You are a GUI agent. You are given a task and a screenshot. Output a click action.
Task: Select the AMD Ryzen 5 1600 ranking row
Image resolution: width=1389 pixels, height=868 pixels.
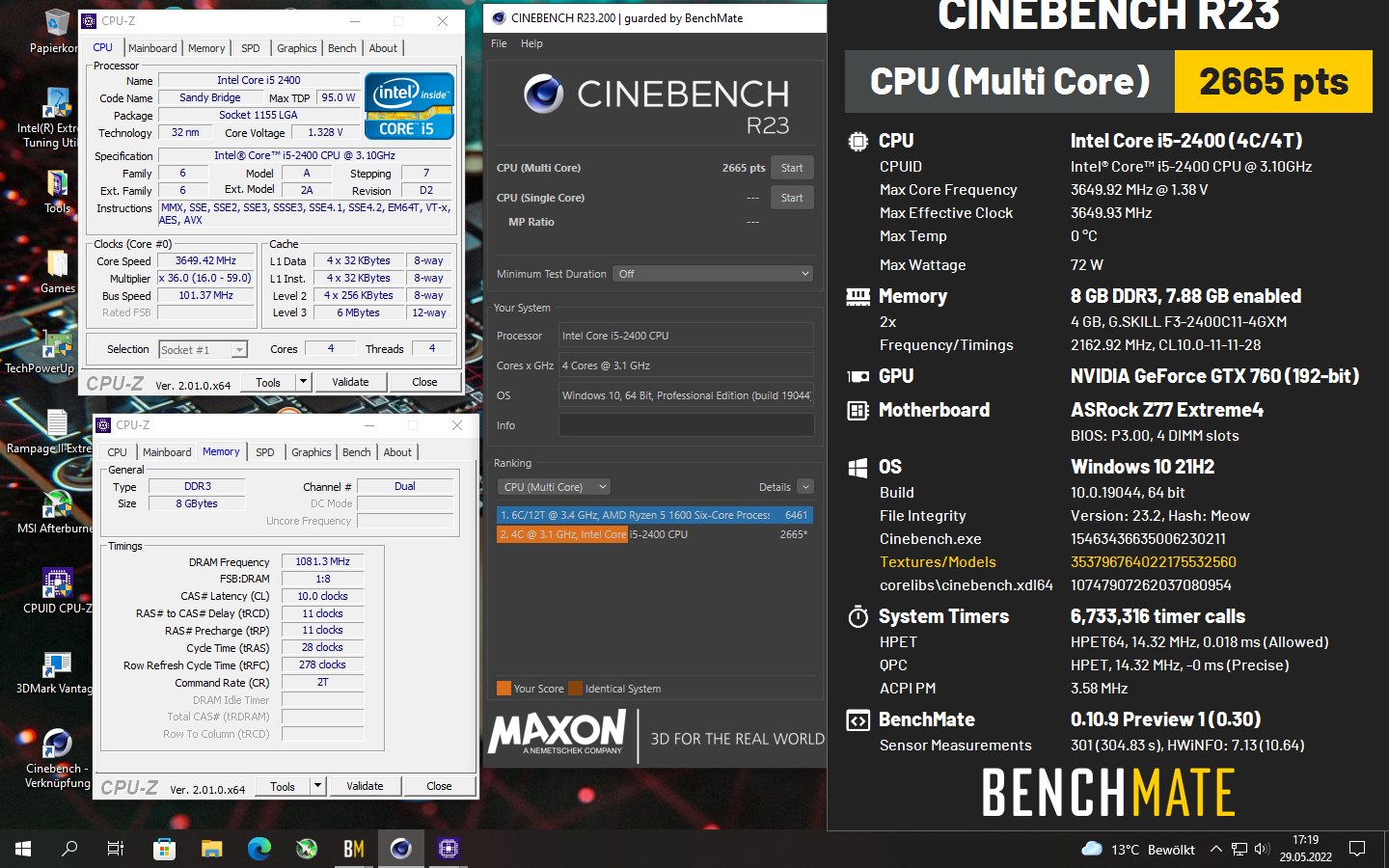point(654,515)
